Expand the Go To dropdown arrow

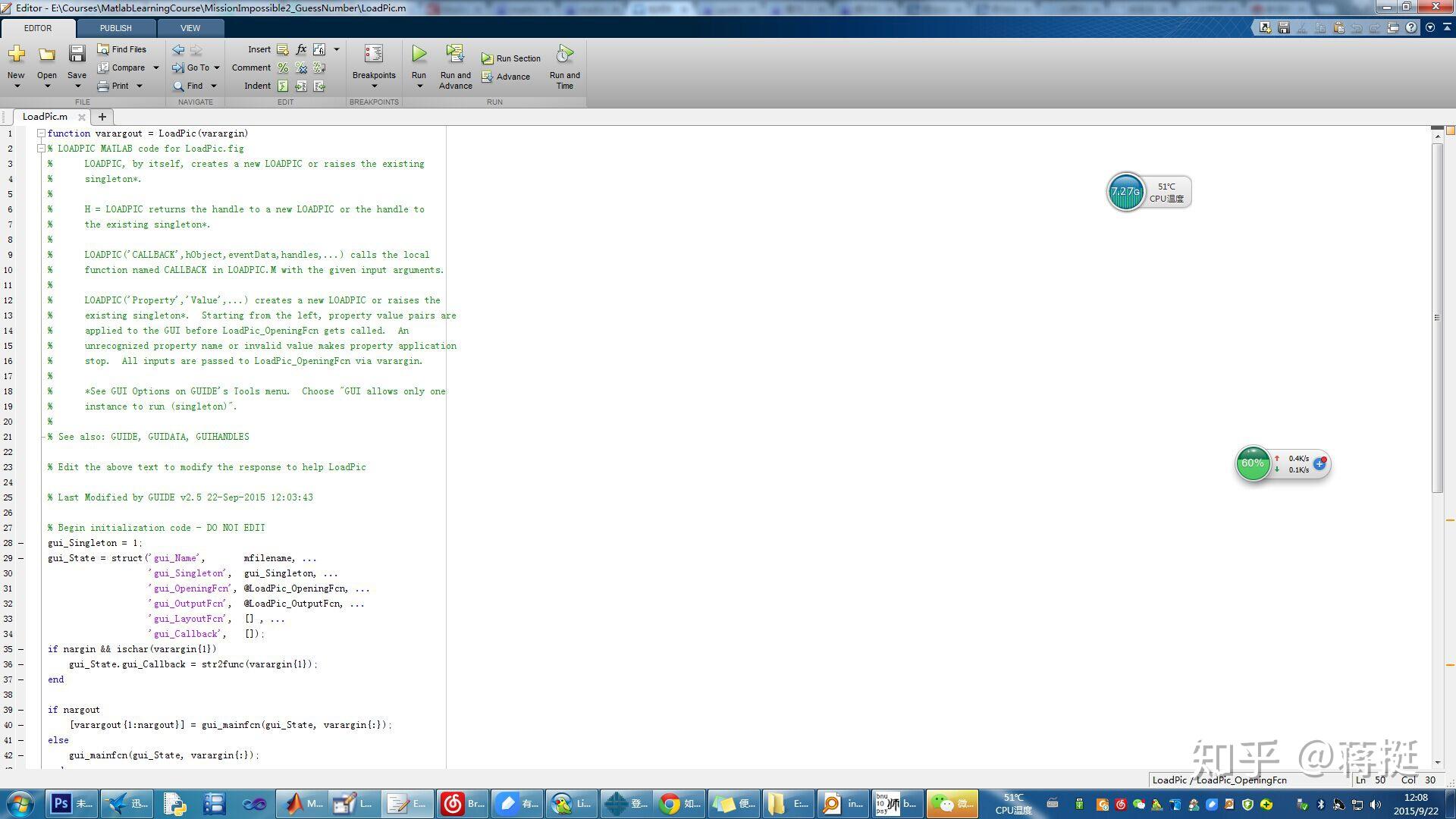tap(217, 67)
